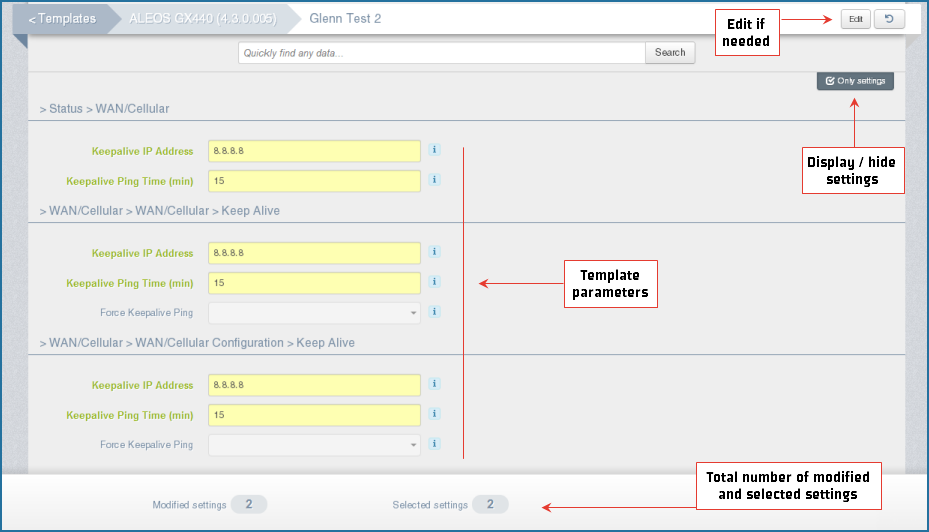
Task: Click the Modified settings count badge
Action: pos(249,505)
